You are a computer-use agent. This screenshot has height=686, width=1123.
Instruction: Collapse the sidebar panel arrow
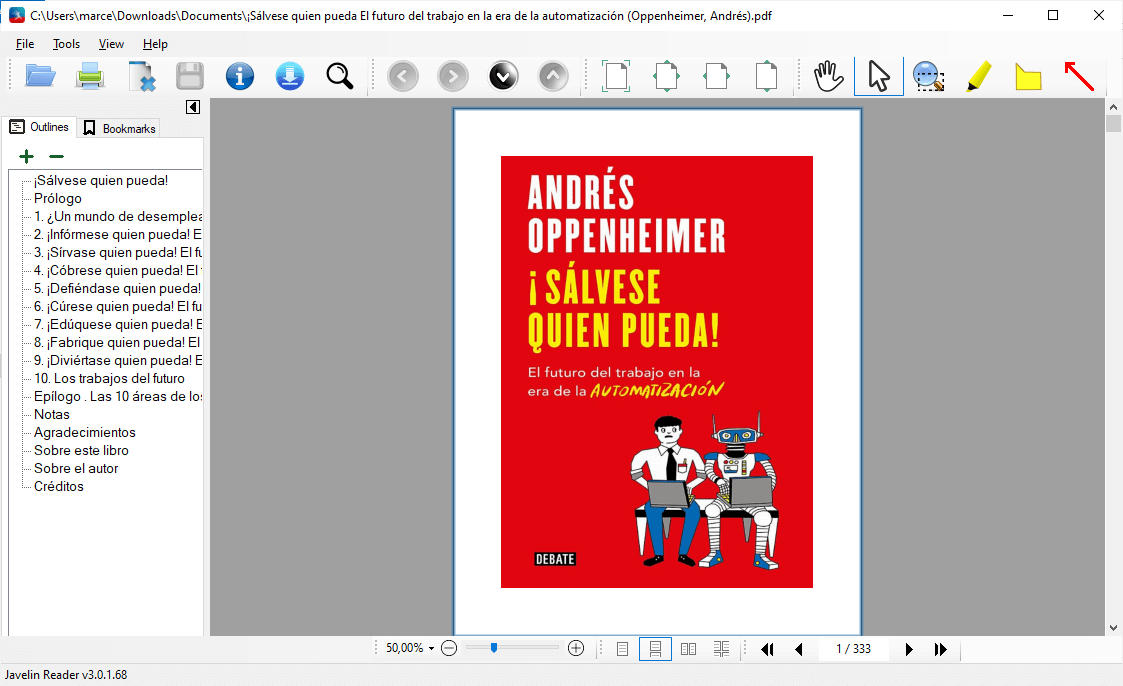(193, 107)
